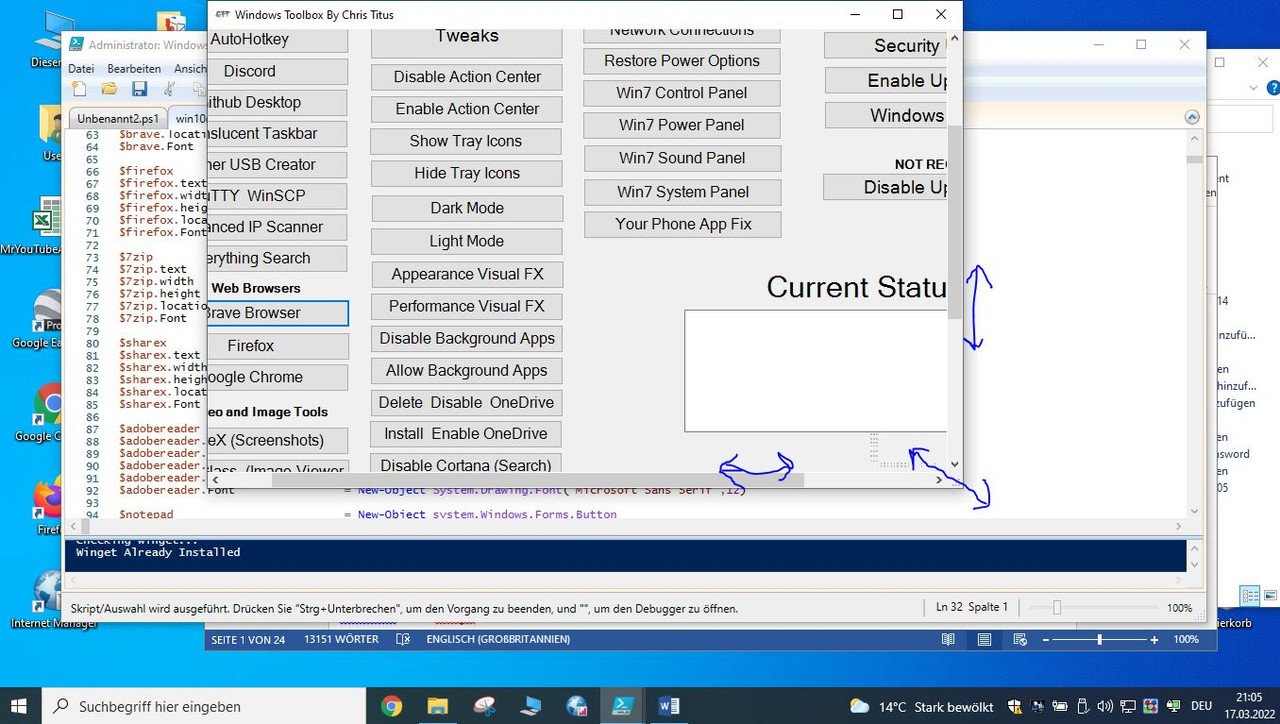Install Discord from the Toolbox
1280x724 pixels.
[x=278, y=71]
